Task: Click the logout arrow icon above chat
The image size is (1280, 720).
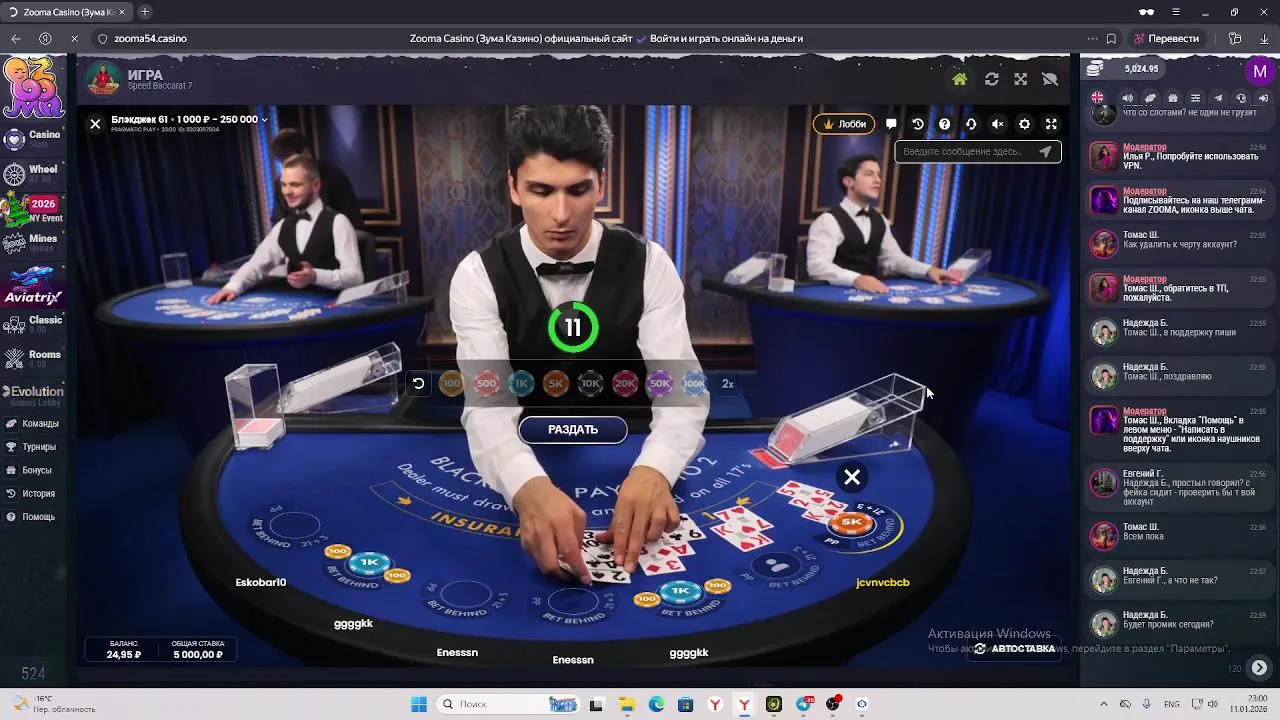Action: [1263, 98]
